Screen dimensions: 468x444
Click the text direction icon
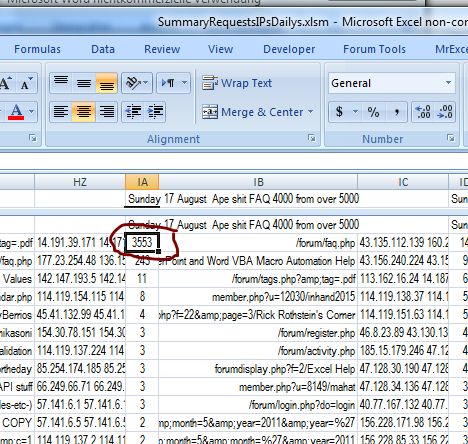click(x=168, y=83)
